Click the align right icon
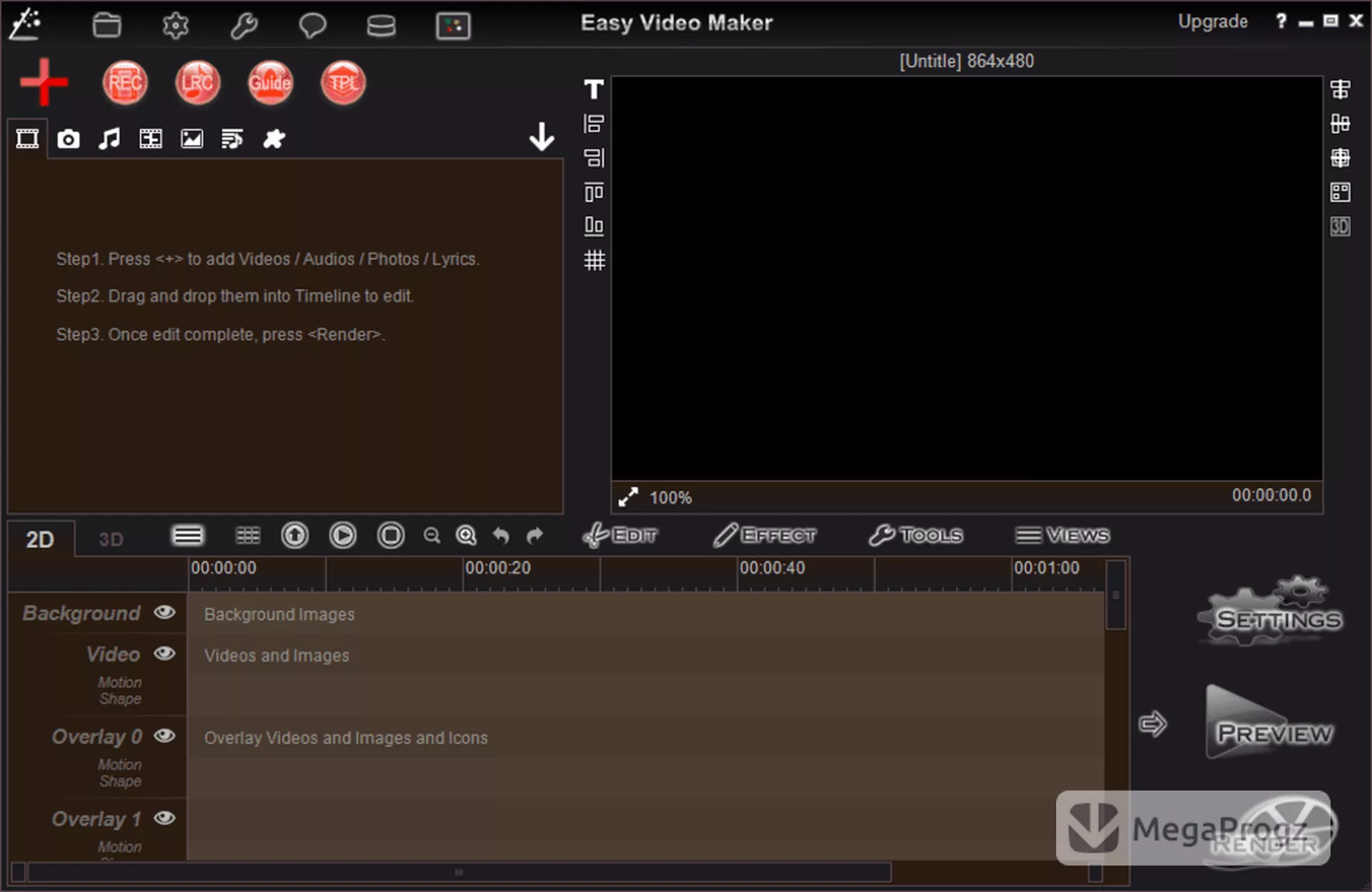The width and height of the screenshot is (1372, 892). pos(594,158)
